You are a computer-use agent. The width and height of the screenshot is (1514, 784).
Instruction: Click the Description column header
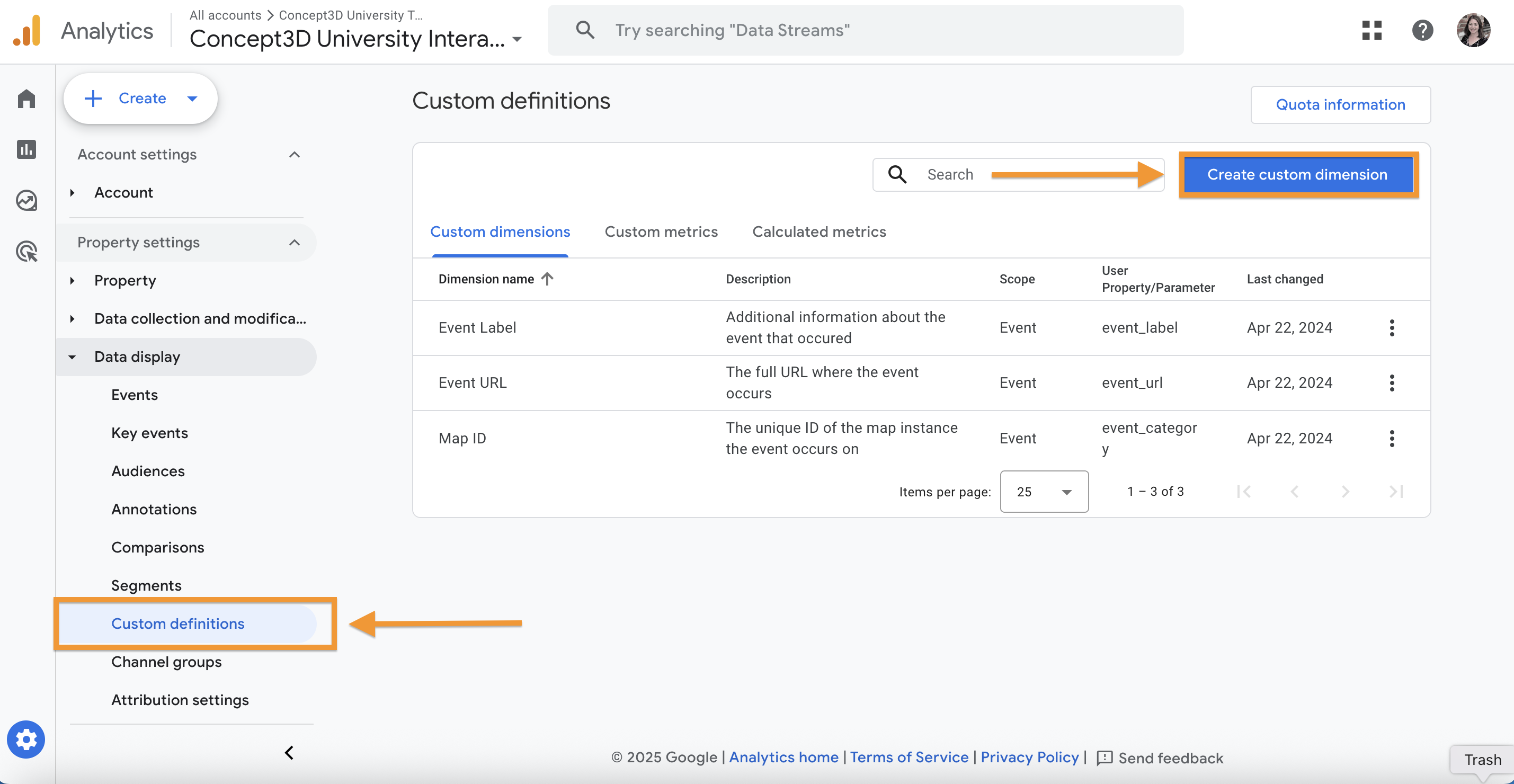758,279
